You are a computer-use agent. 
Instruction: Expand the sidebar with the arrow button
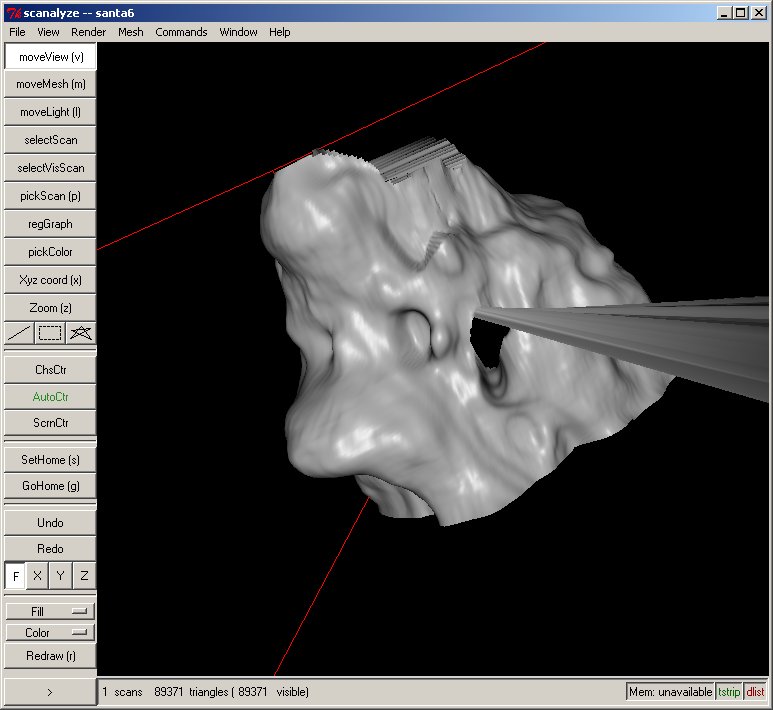point(50,691)
